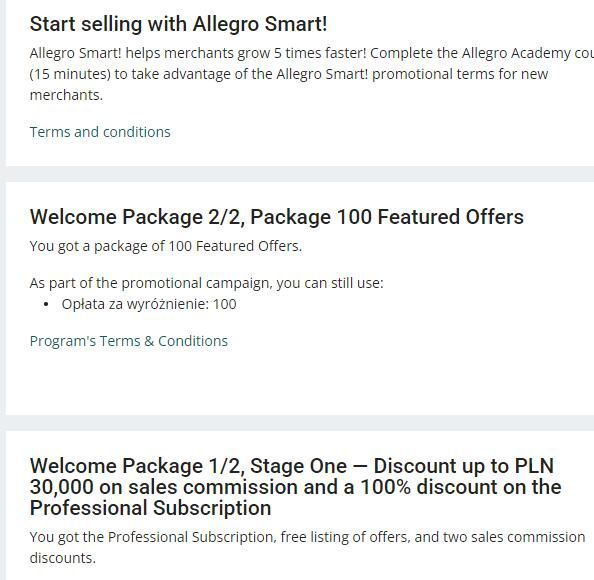Click the "Professional Subscription" final heading line
Screen dimensions: 594x580
(x=150, y=508)
